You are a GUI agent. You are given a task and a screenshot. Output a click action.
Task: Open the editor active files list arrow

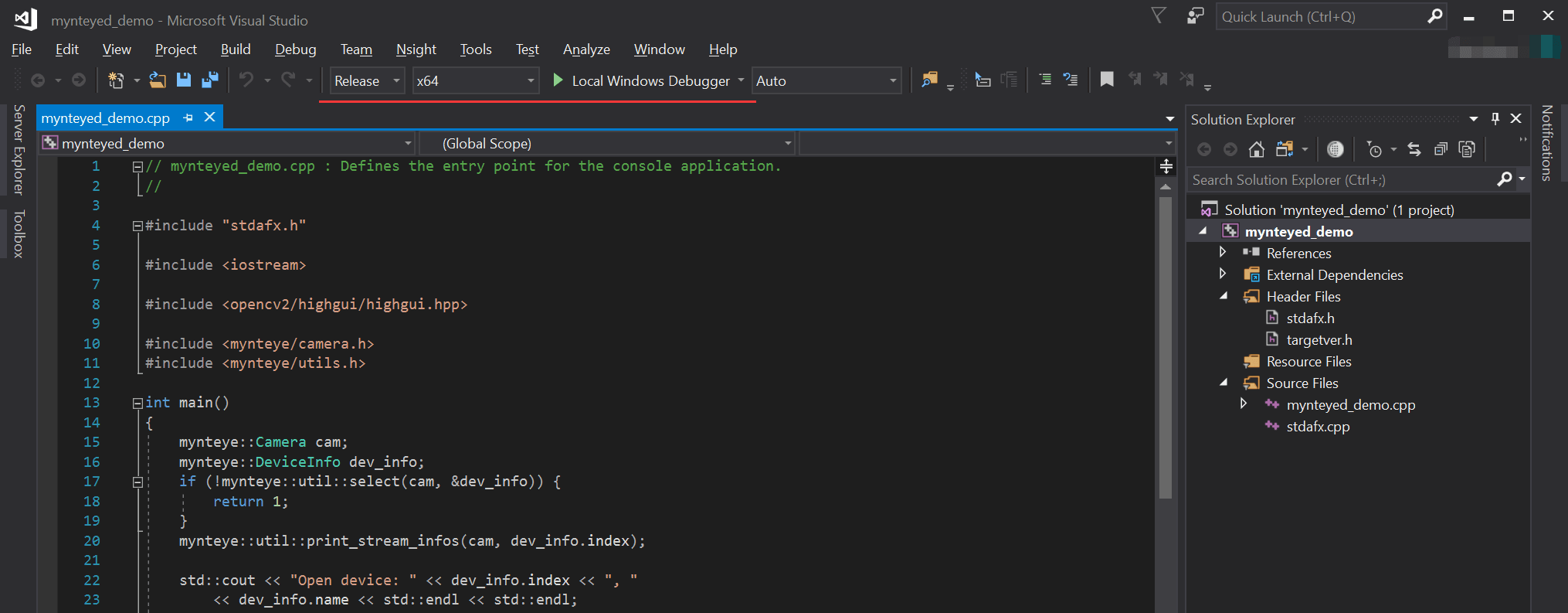click(x=1170, y=119)
